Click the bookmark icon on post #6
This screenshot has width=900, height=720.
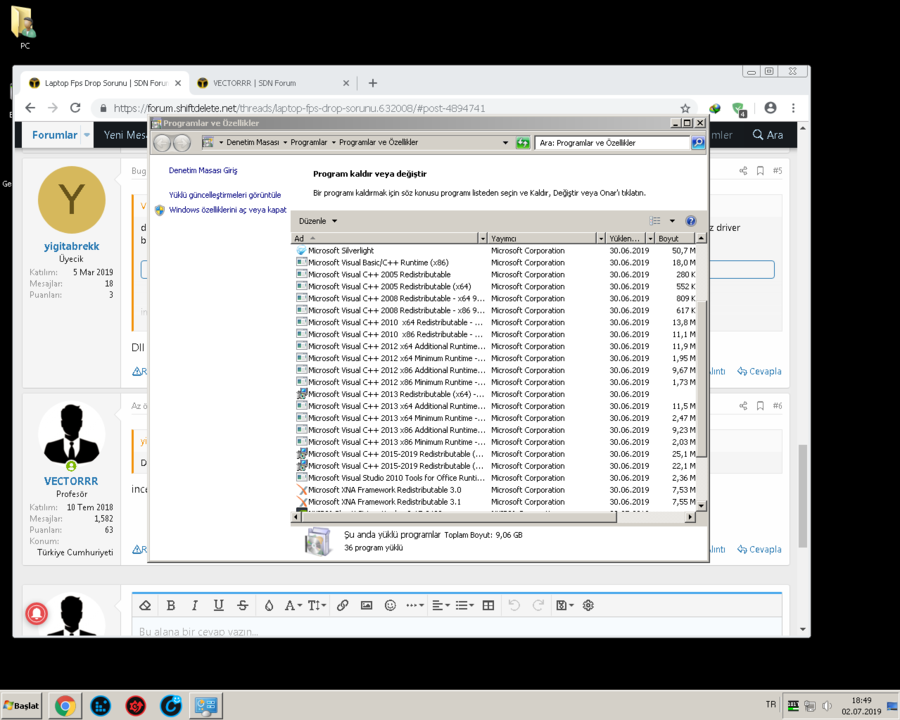pos(761,406)
